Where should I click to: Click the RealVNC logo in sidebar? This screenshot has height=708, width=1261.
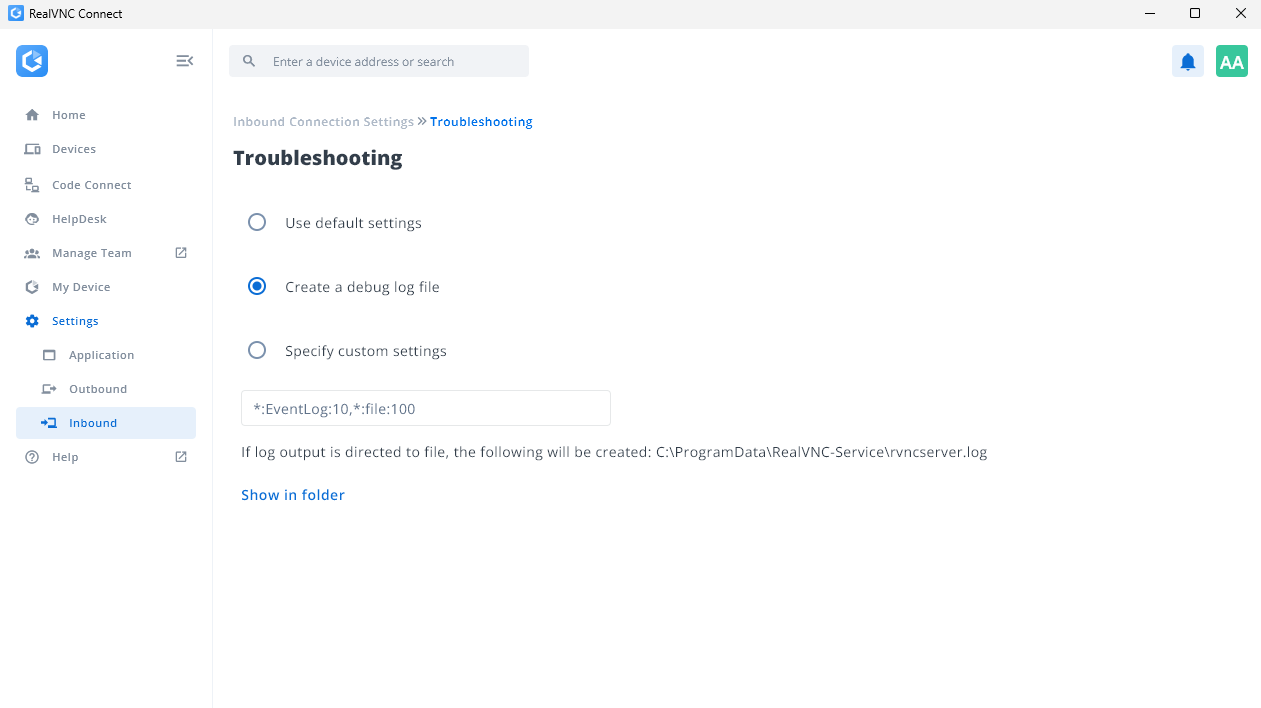pos(32,61)
